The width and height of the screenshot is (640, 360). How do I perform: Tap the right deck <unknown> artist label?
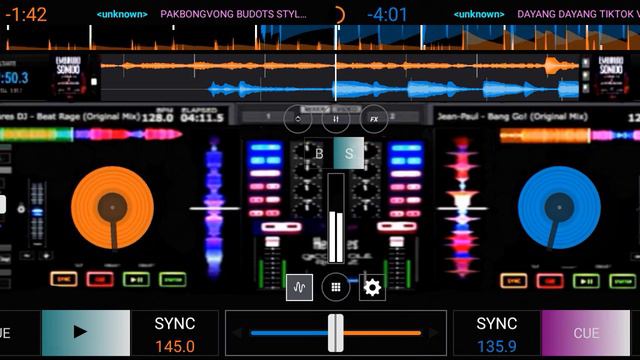coord(479,14)
